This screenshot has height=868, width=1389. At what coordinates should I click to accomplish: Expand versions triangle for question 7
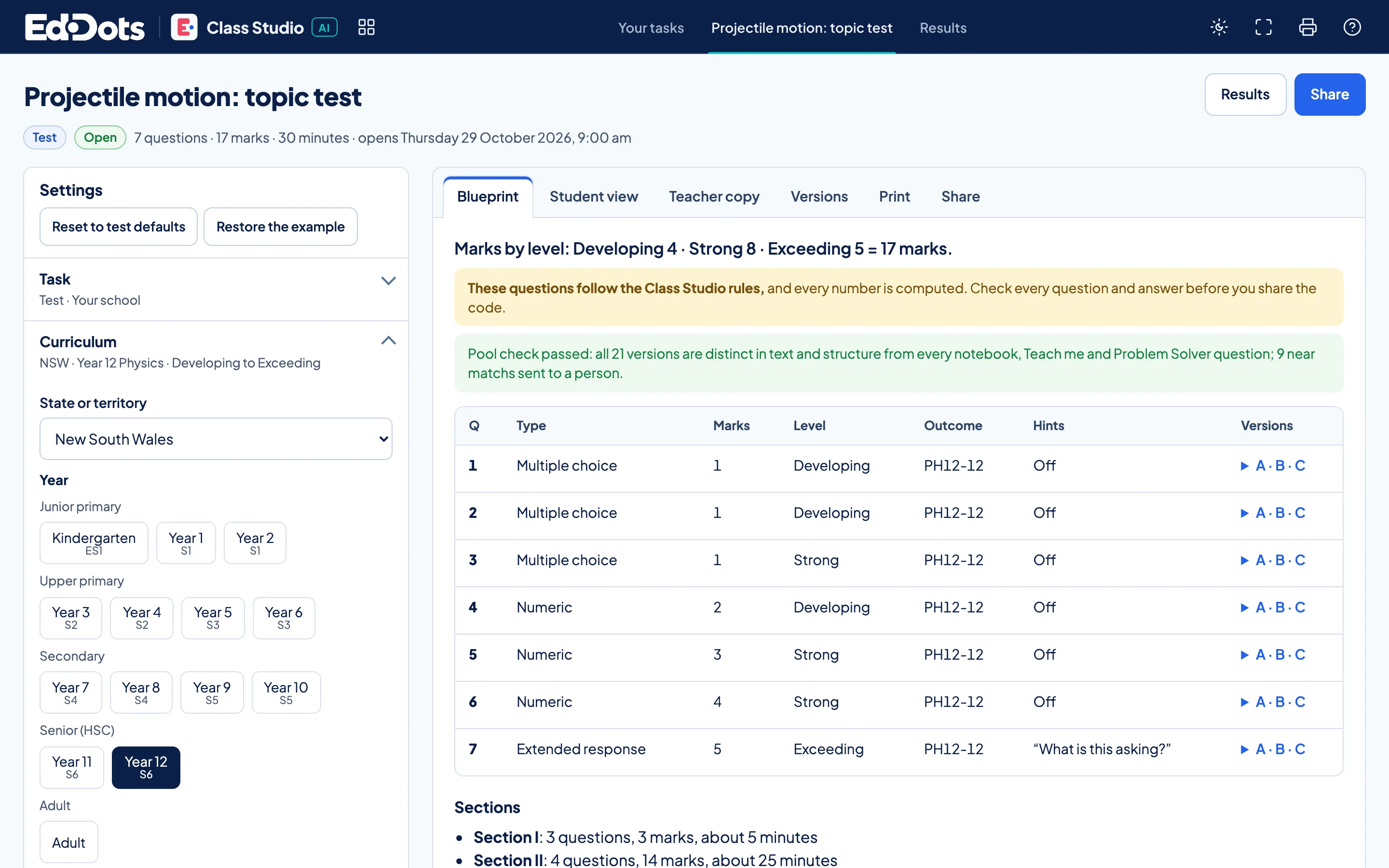pos(1244,749)
